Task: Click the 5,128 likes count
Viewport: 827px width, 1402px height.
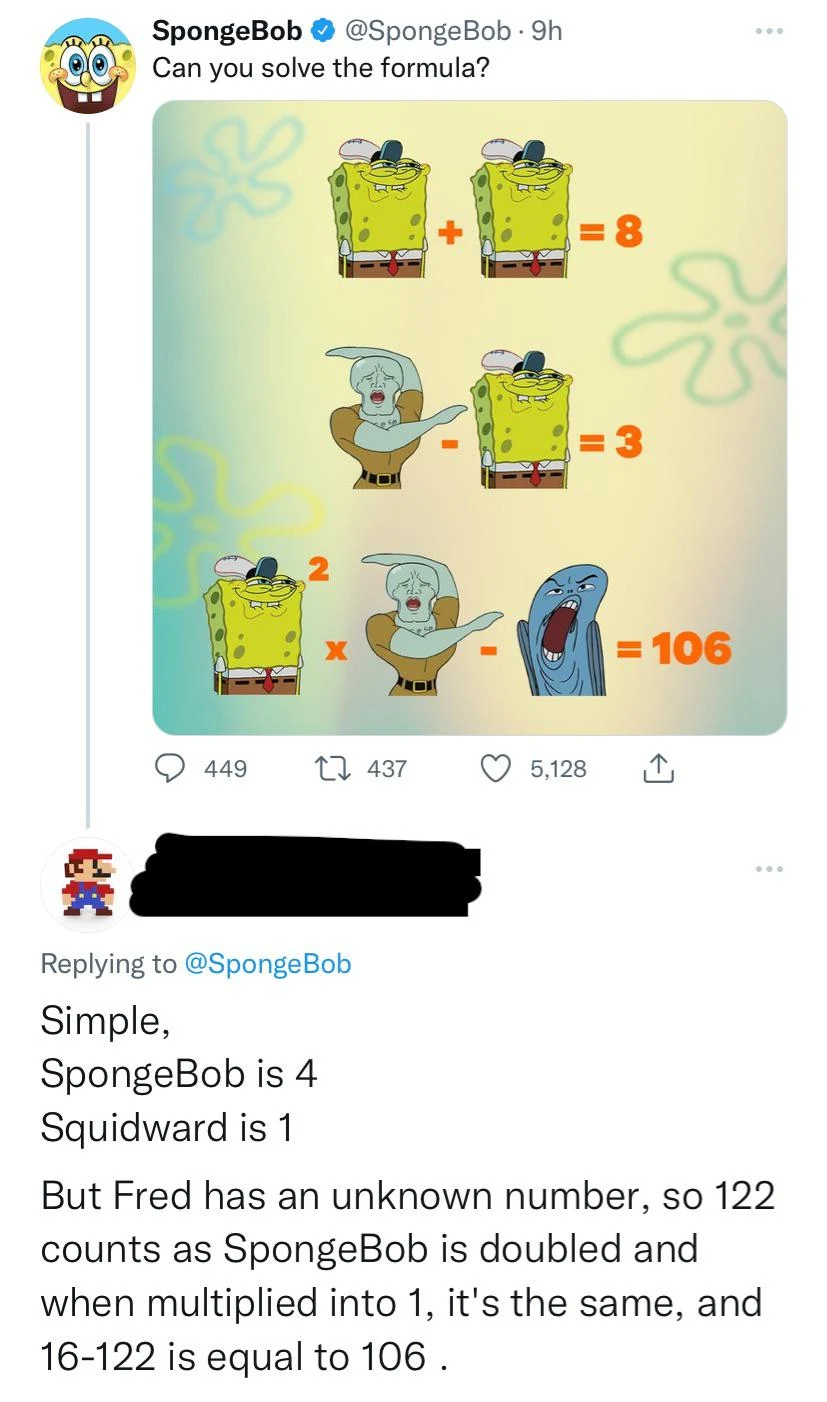Action: 558,768
